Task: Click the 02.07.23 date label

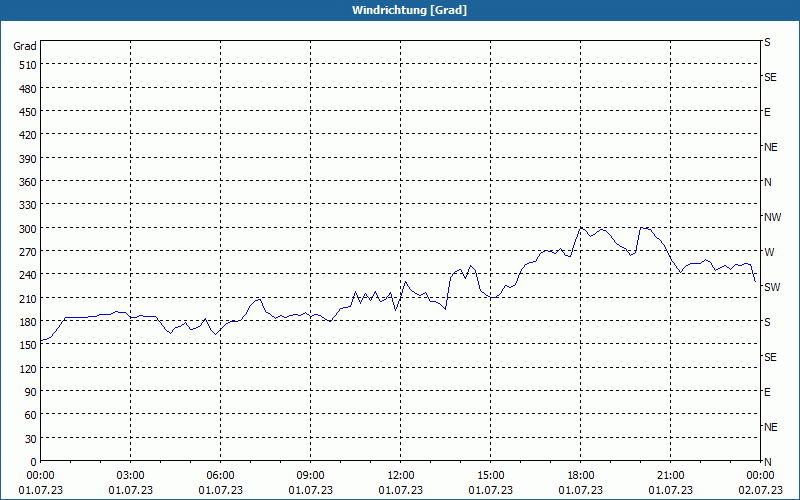Action: 760,490
